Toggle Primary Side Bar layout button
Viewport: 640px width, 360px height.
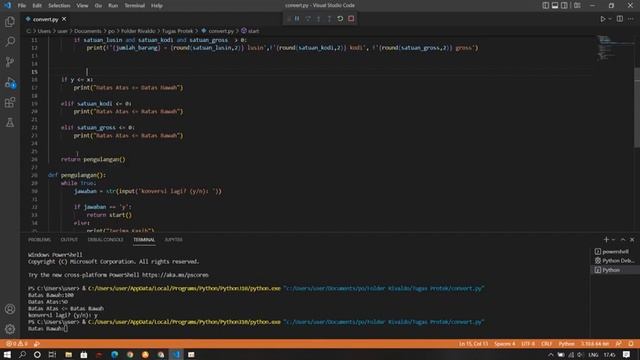[x=546, y=5]
